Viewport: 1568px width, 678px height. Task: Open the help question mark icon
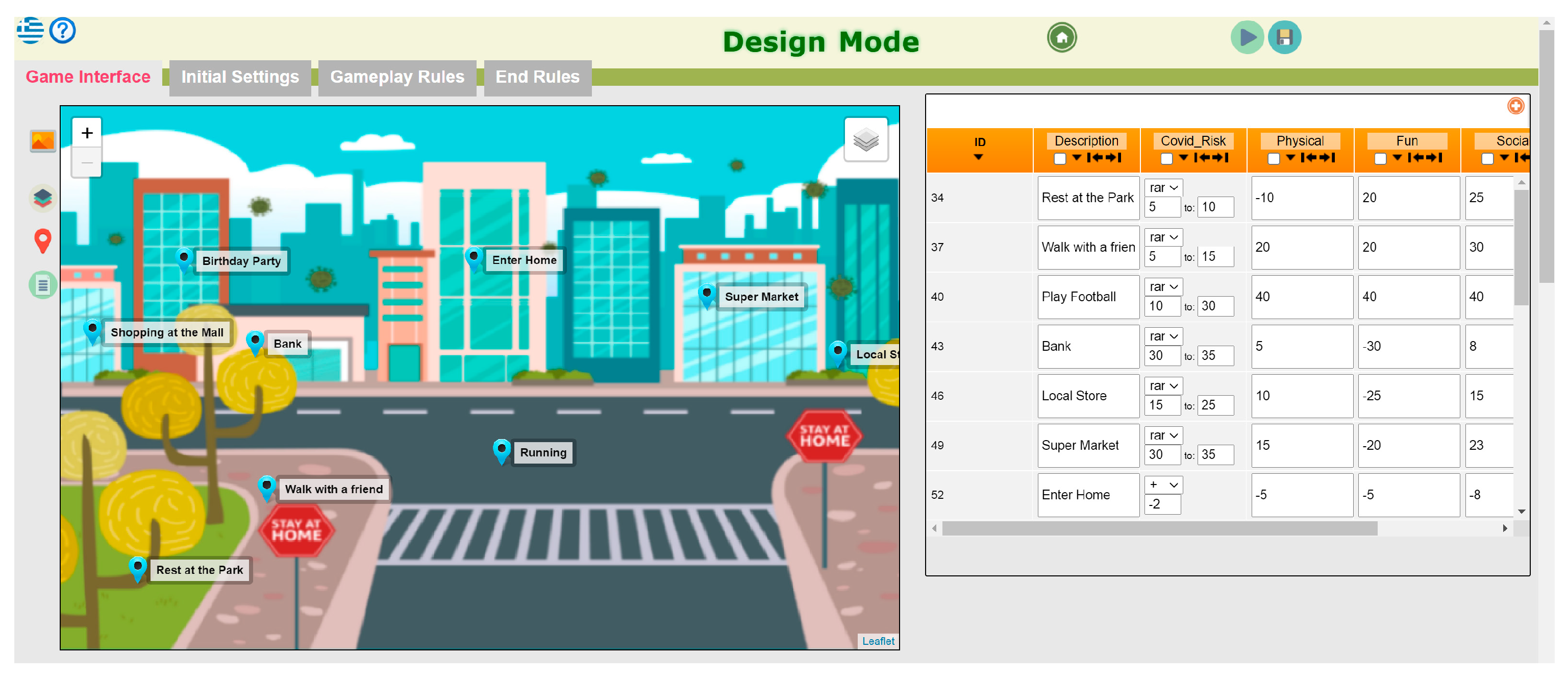[x=62, y=31]
